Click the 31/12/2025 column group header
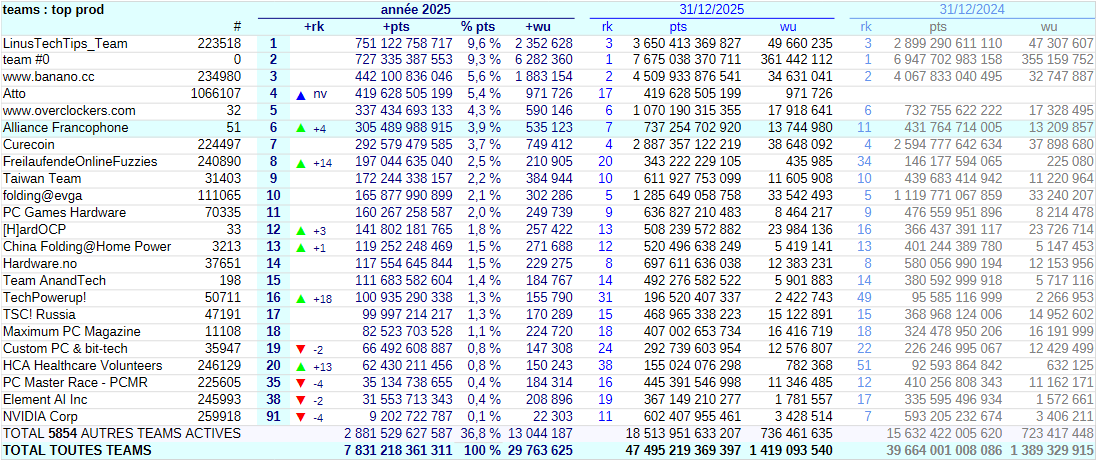This screenshot has width=1097, height=461. tap(712, 9)
